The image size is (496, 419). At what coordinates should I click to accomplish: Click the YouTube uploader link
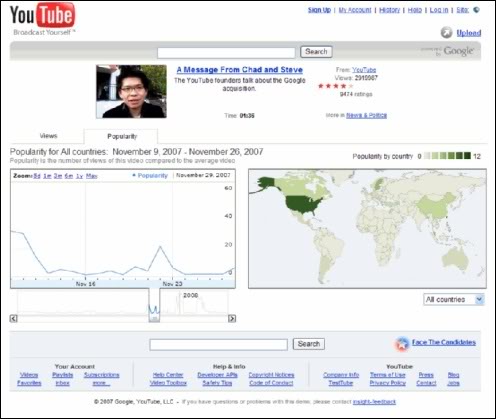tap(364, 70)
